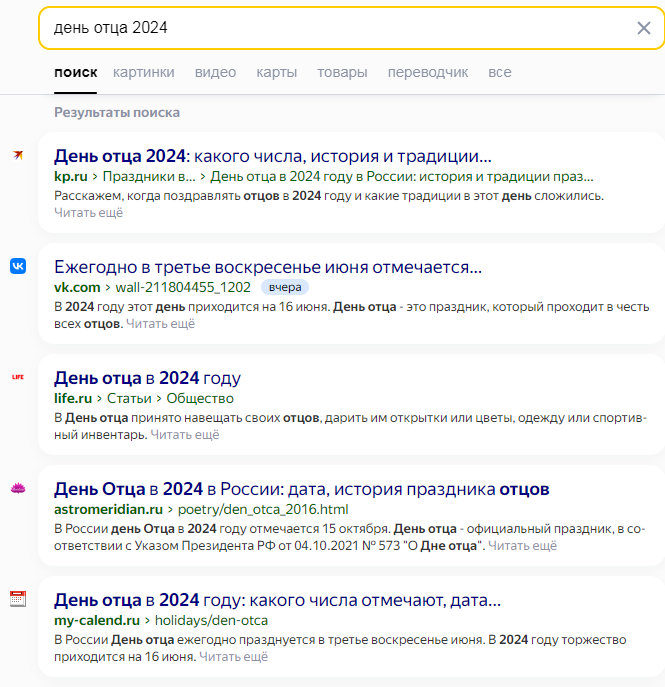Click the 'Статьи' breadcrumb under life.ru
The width and height of the screenshot is (665, 687).
click(129, 398)
